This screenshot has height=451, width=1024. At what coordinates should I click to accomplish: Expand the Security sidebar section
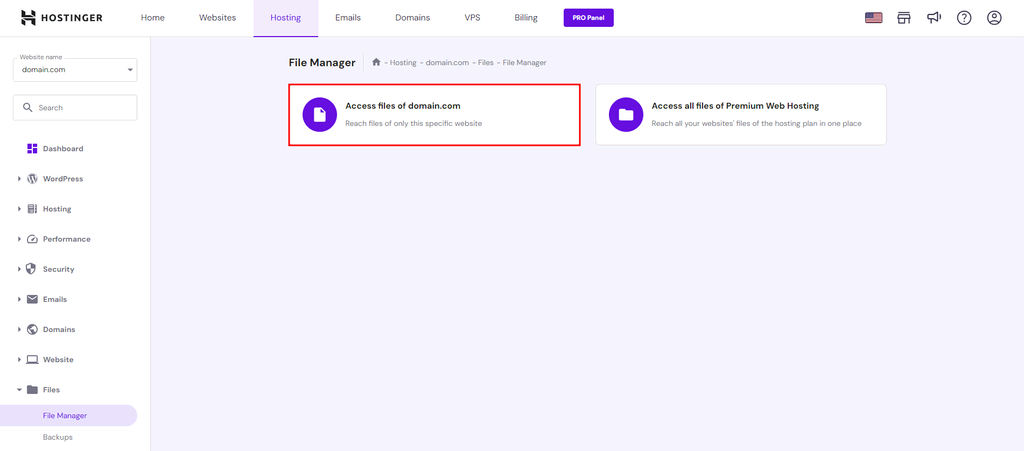(59, 269)
